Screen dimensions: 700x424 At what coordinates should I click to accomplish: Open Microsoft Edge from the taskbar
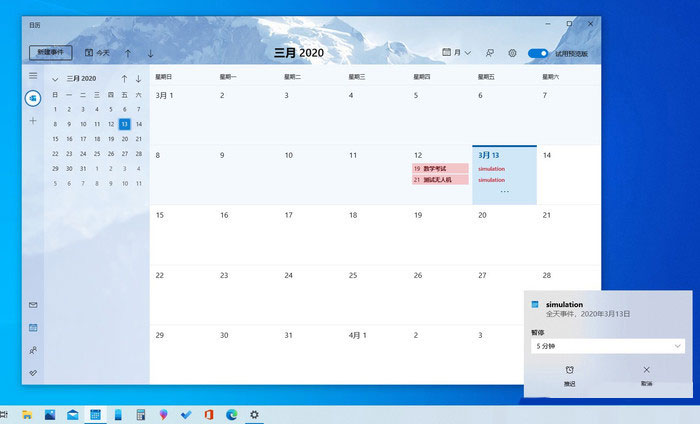pyautogui.click(x=231, y=414)
